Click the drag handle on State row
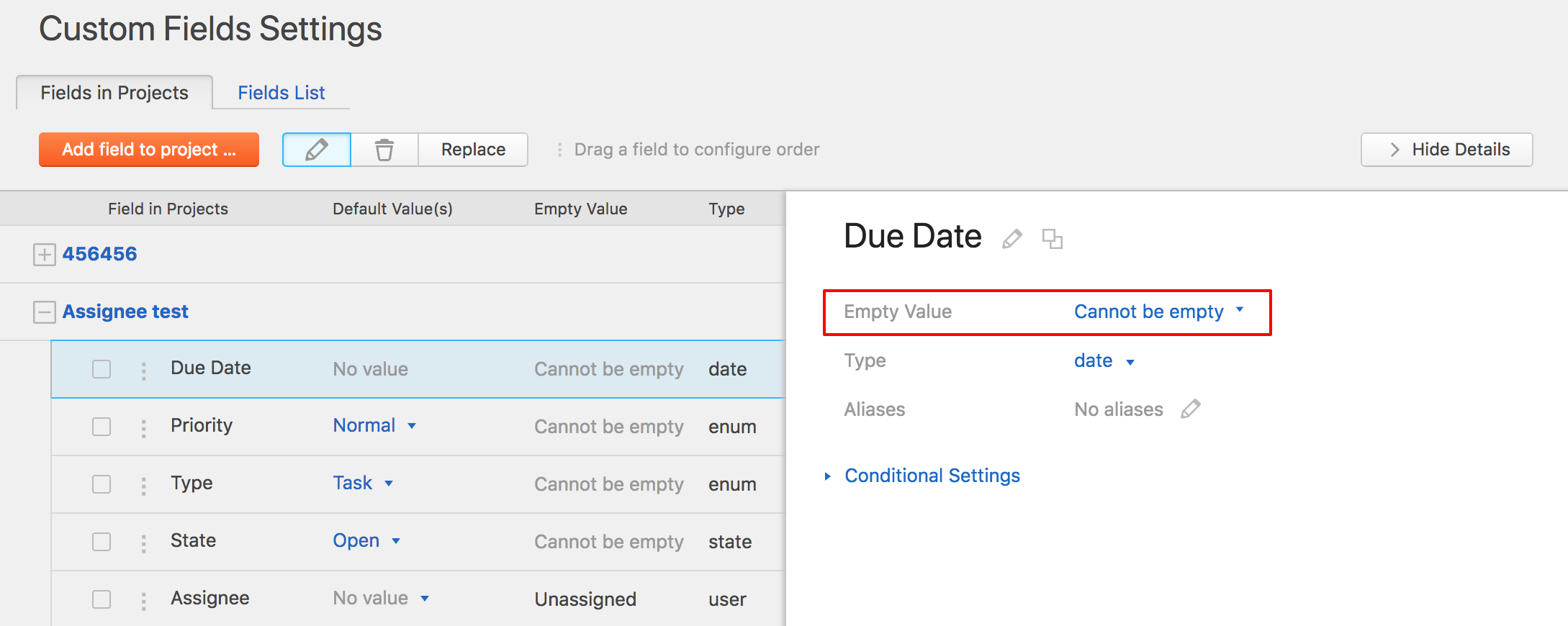The width and height of the screenshot is (1568, 626). click(144, 543)
